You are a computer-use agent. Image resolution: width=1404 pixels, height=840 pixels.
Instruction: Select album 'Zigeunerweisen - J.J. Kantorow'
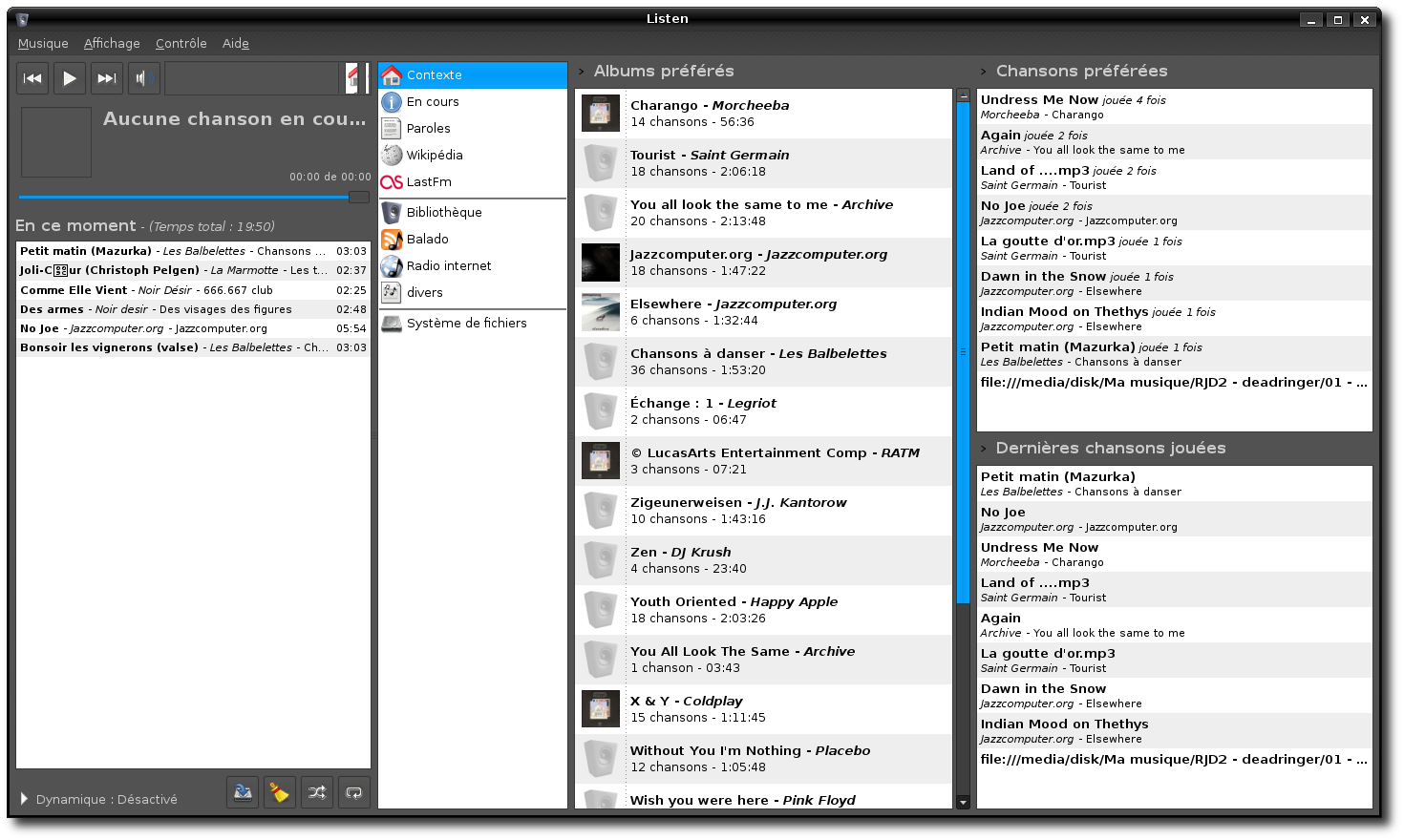pos(764,511)
